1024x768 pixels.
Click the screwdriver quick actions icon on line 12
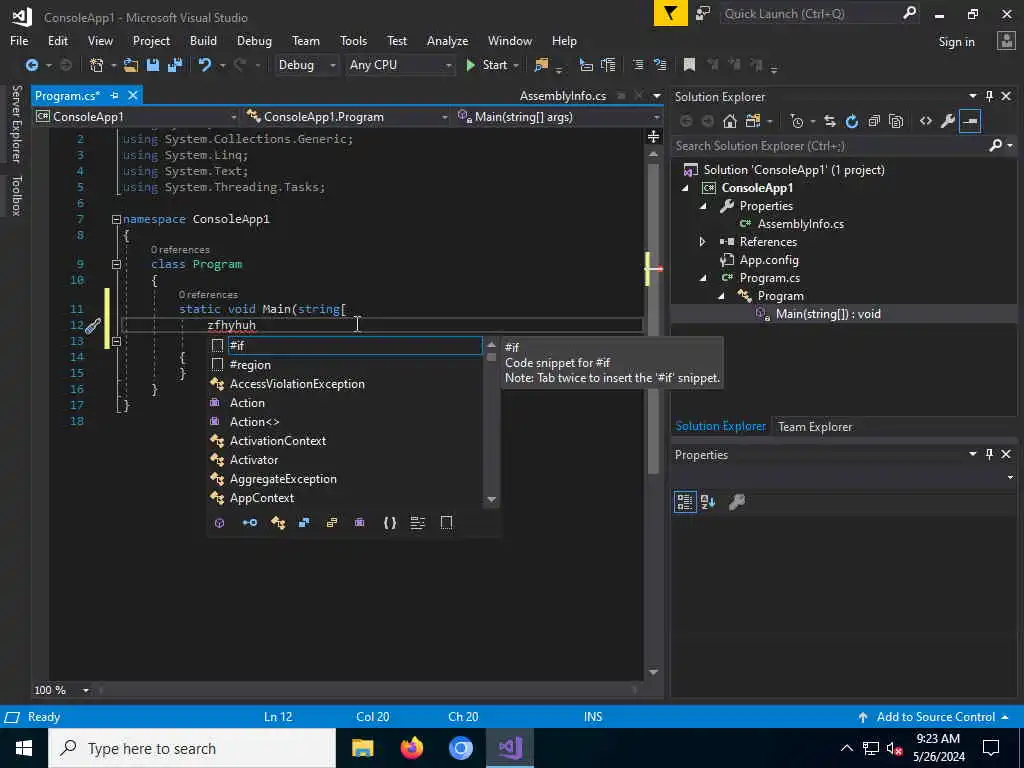[x=93, y=325]
